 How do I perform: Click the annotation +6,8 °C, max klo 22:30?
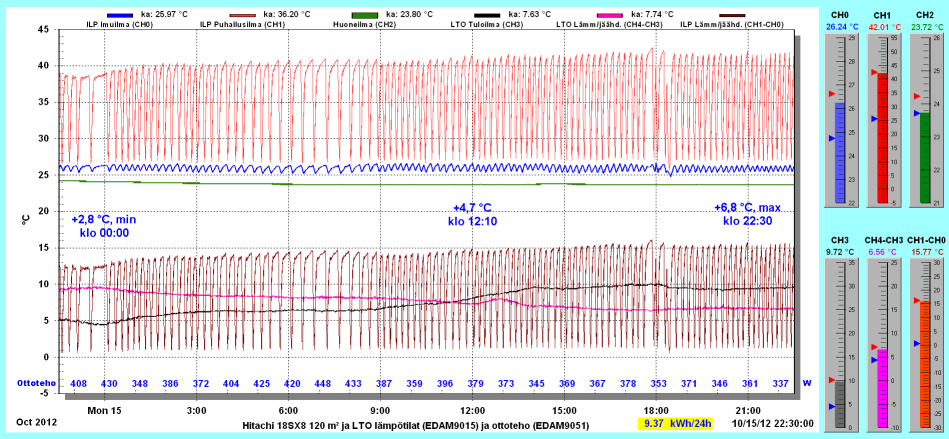click(x=747, y=214)
